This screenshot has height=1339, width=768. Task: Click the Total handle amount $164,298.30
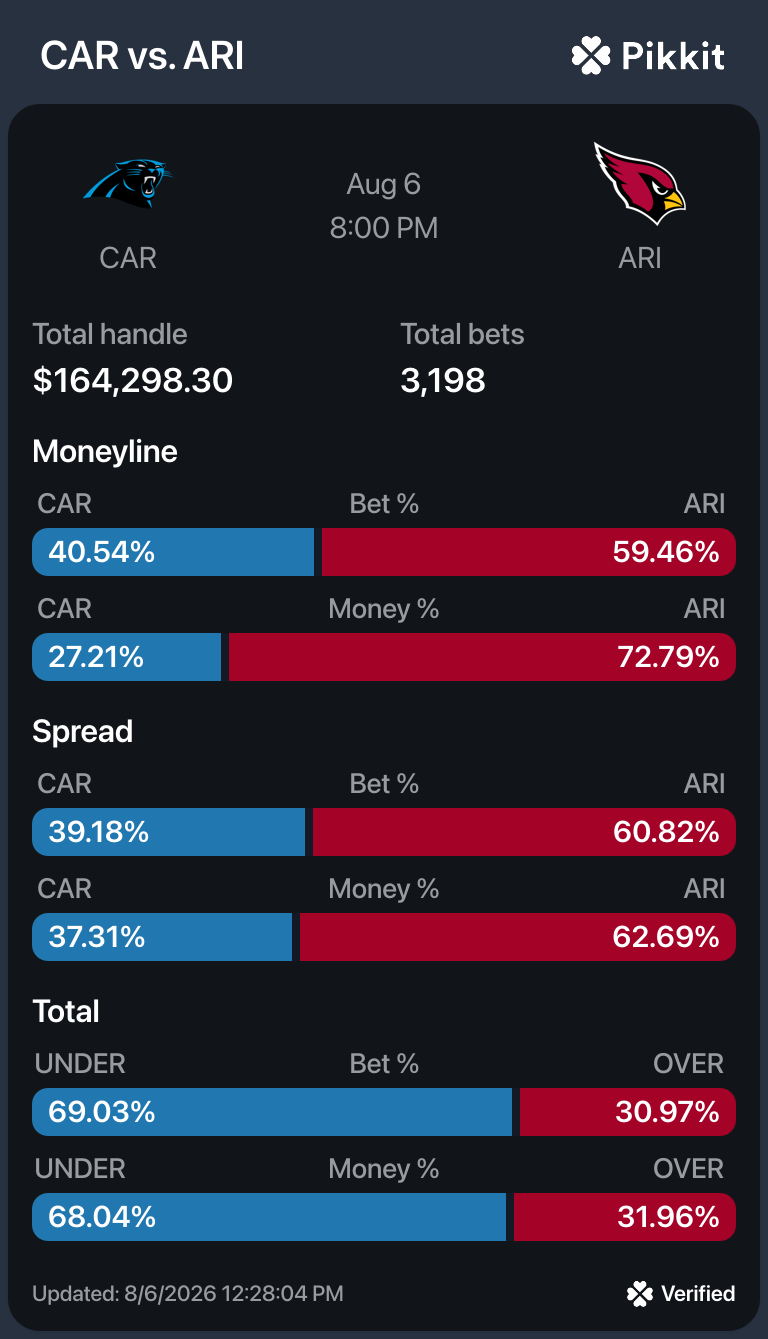tap(133, 380)
